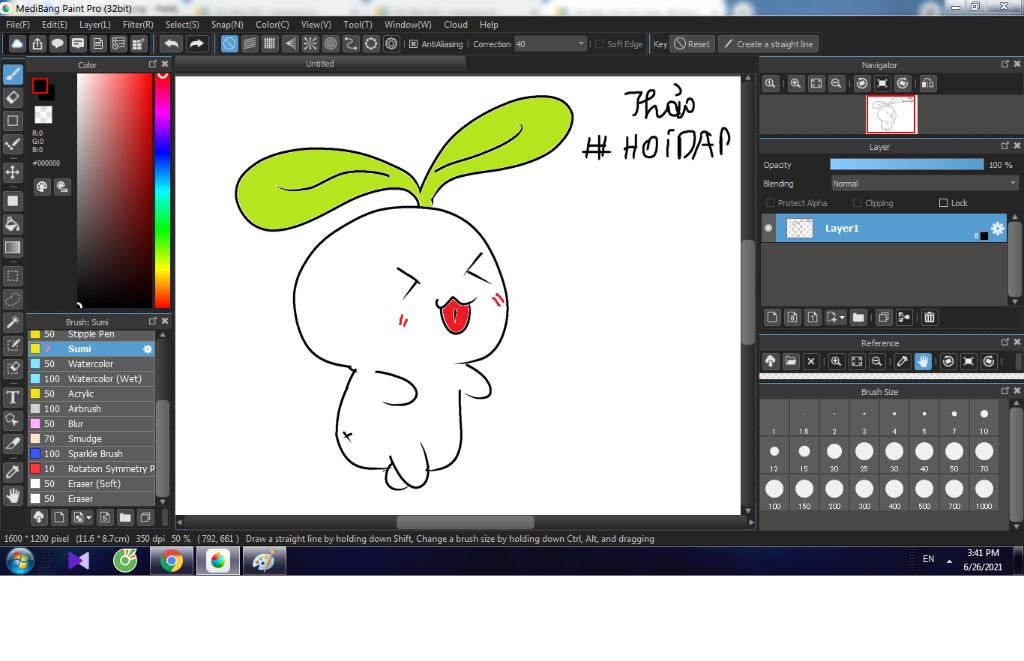This screenshot has height=661, width=1024.
Task: Enable radial snap guide
Action: pyautogui.click(x=310, y=44)
